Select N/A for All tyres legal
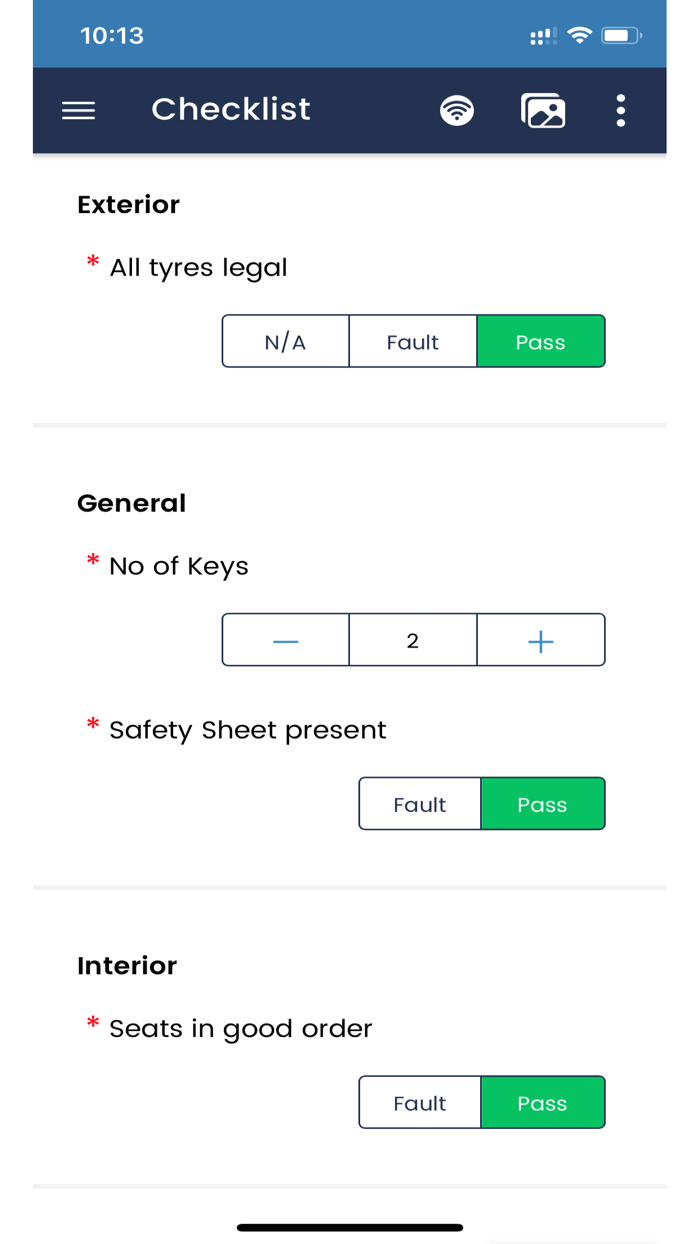700x1244 pixels. point(286,342)
